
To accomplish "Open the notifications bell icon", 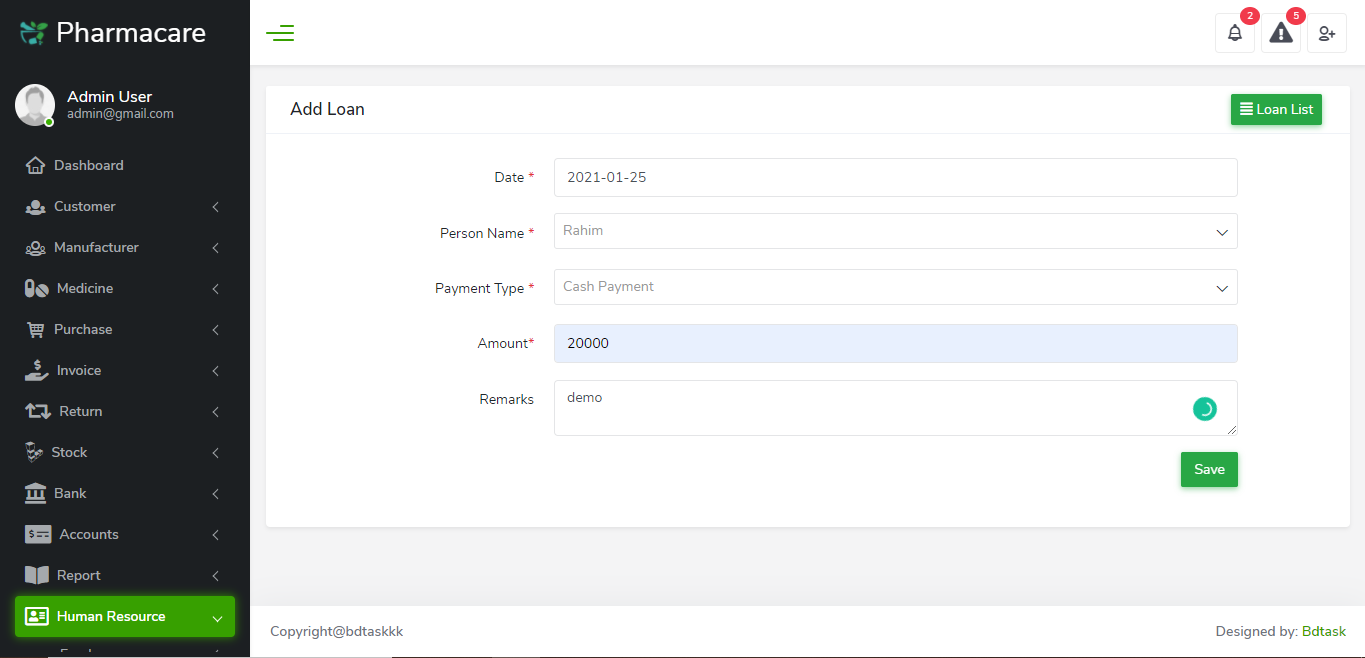I will [x=1234, y=33].
